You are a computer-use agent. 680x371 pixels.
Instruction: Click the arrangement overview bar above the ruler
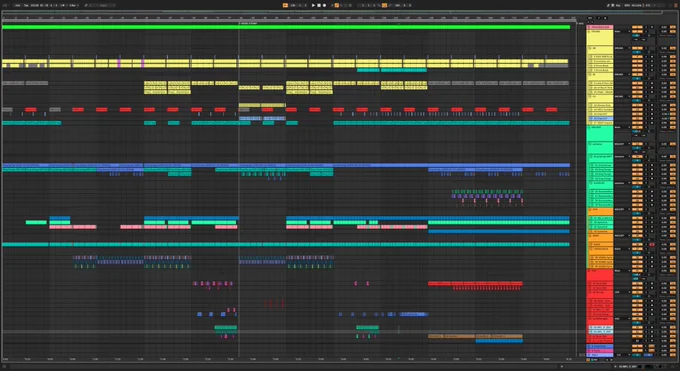click(332, 12)
